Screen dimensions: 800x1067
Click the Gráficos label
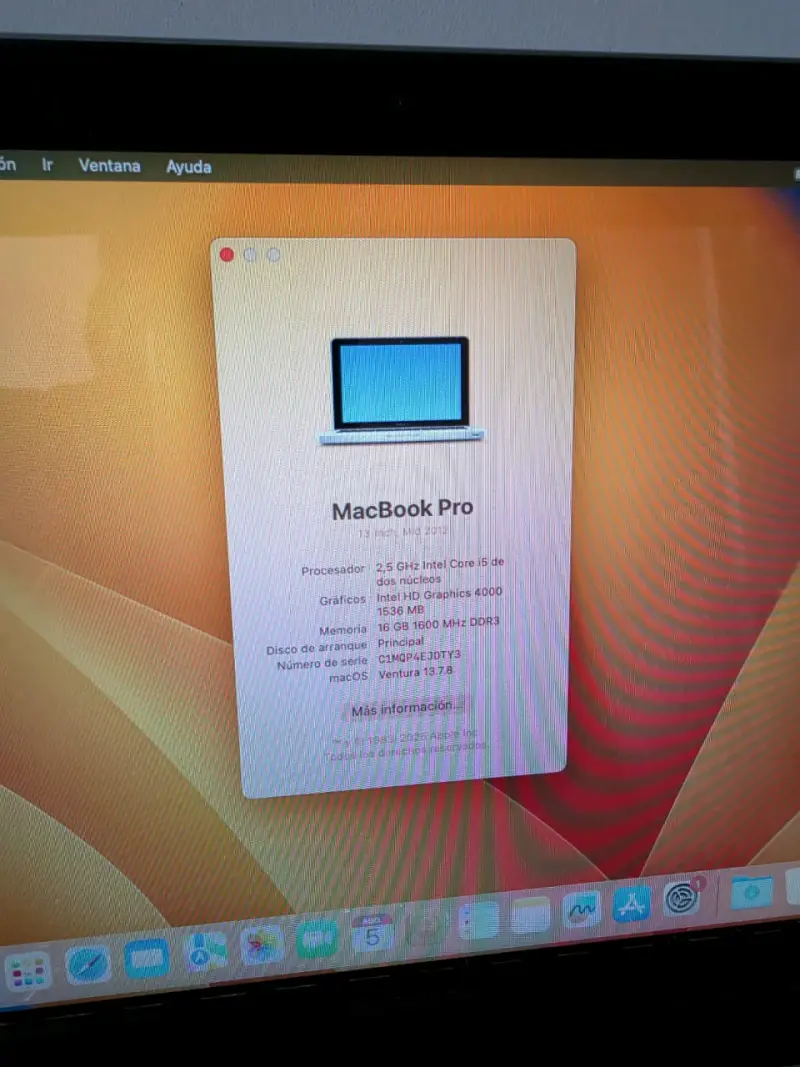(x=342, y=600)
